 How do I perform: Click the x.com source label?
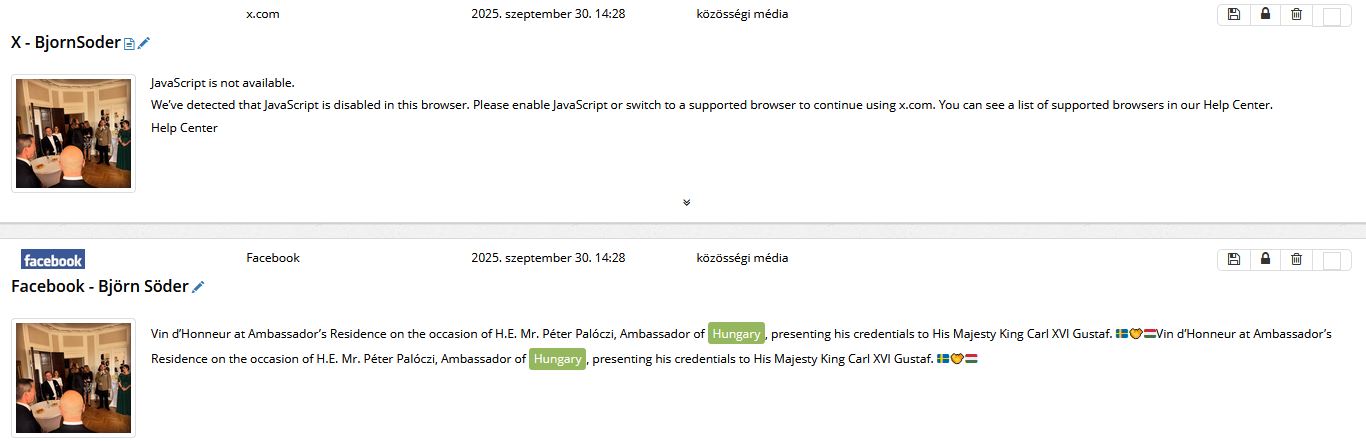263,14
